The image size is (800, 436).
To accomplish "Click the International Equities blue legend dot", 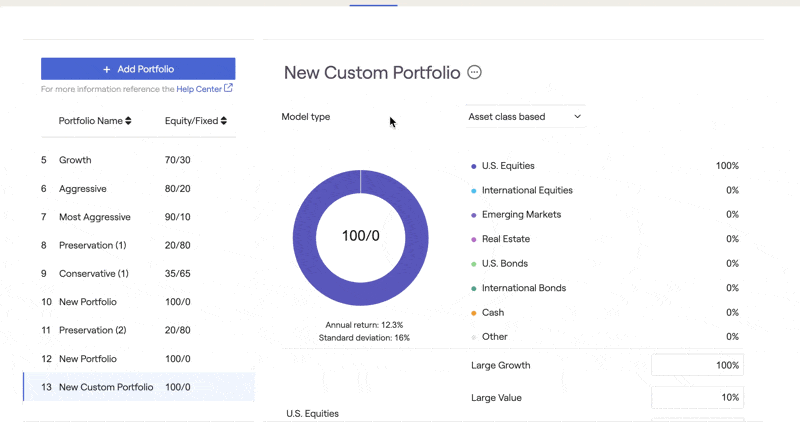I will (x=473, y=191).
